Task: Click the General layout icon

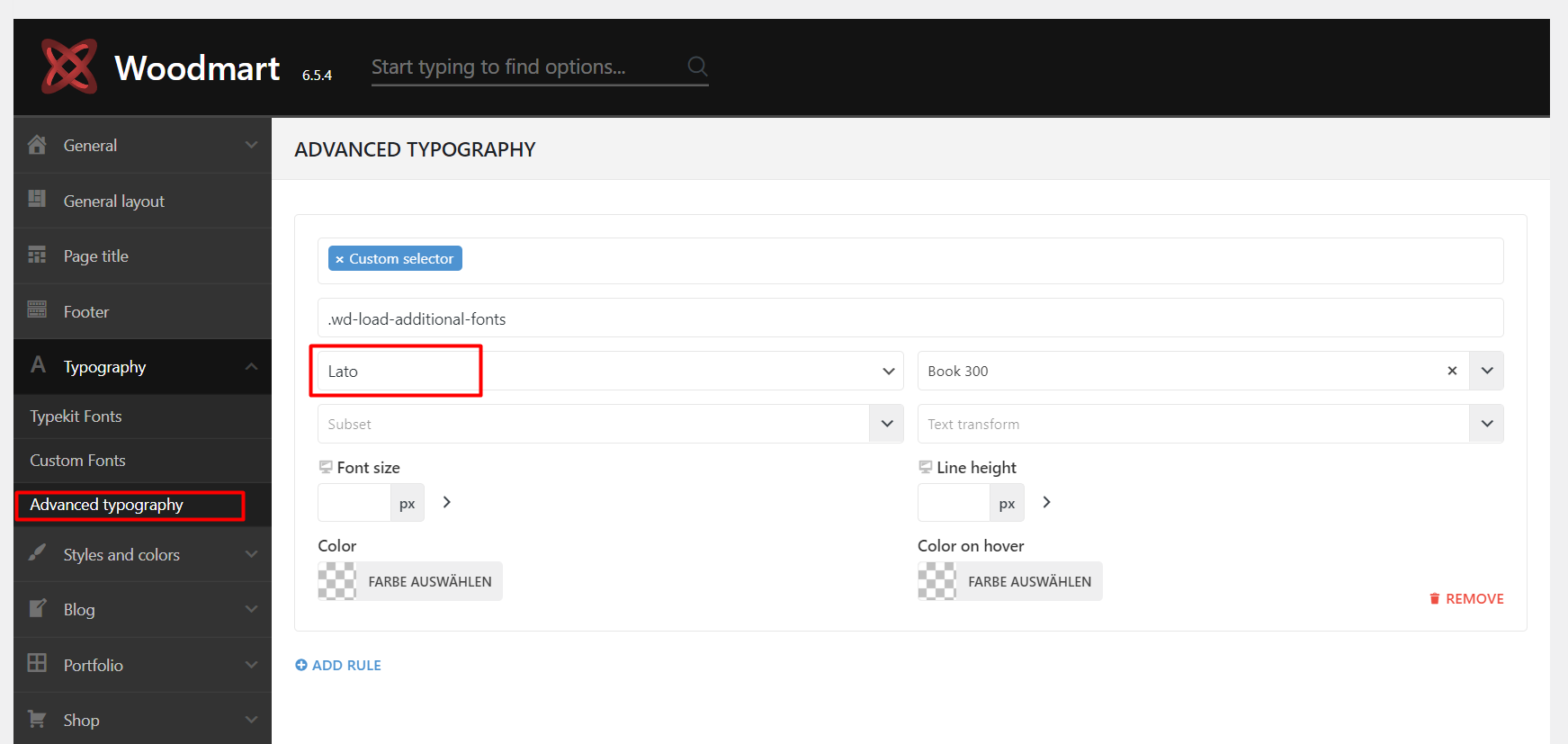Action: (x=37, y=199)
